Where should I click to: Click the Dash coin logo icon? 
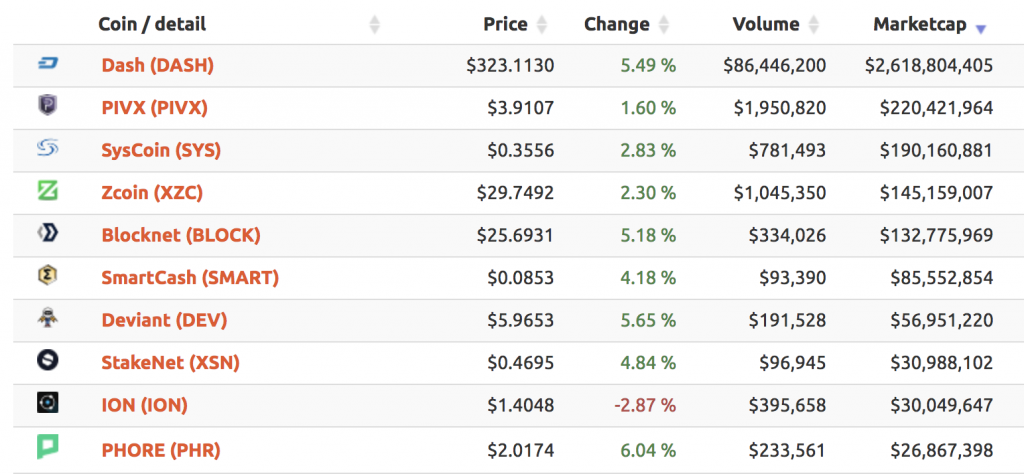[x=48, y=64]
